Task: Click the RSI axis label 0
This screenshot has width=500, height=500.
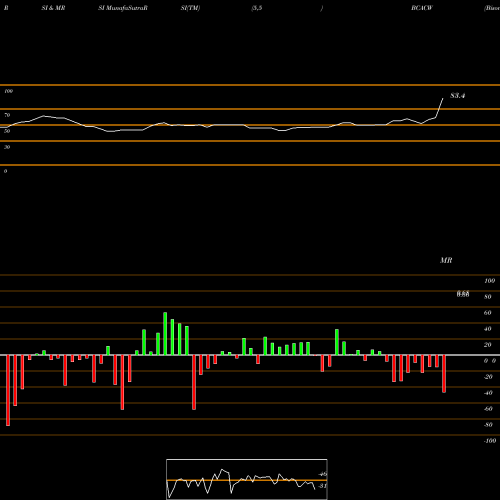Action: click(x=5, y=171)
